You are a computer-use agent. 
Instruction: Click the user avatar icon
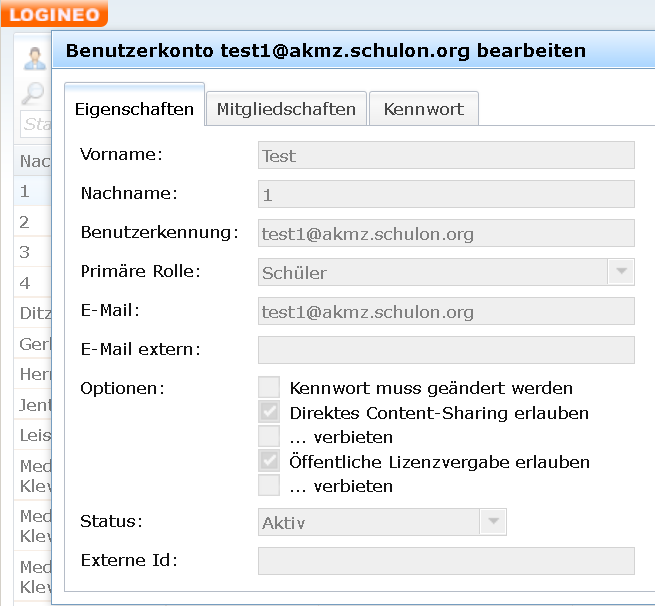[36, 58]
